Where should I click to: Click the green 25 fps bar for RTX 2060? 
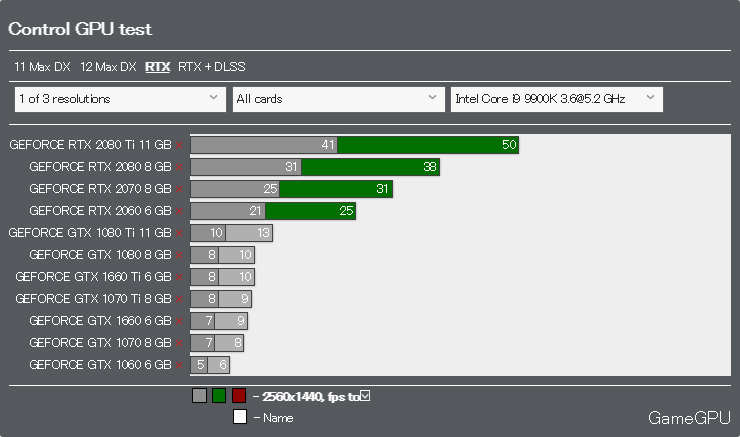(311, 211)
